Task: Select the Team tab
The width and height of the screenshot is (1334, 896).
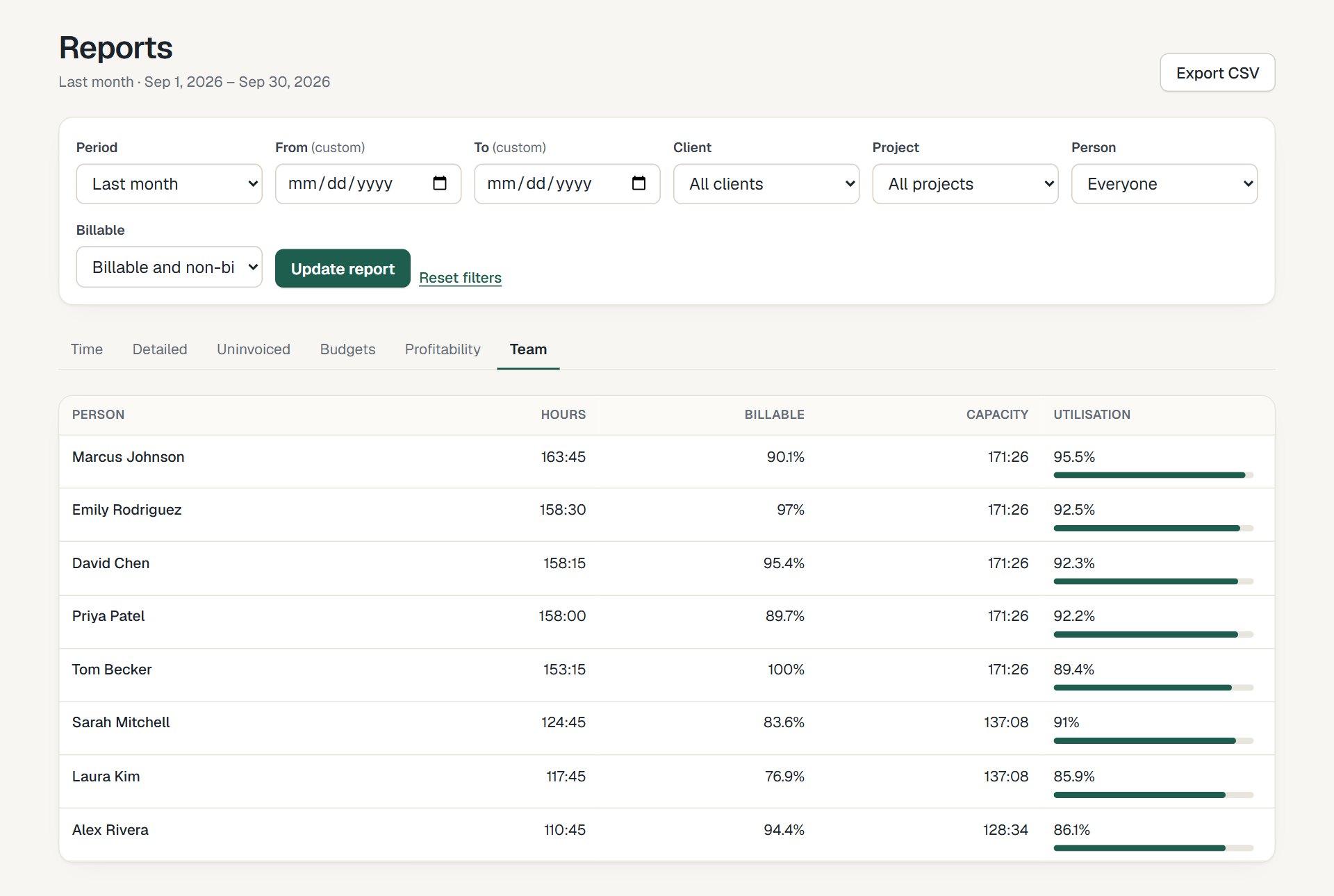Action: (x=528, y=349)
